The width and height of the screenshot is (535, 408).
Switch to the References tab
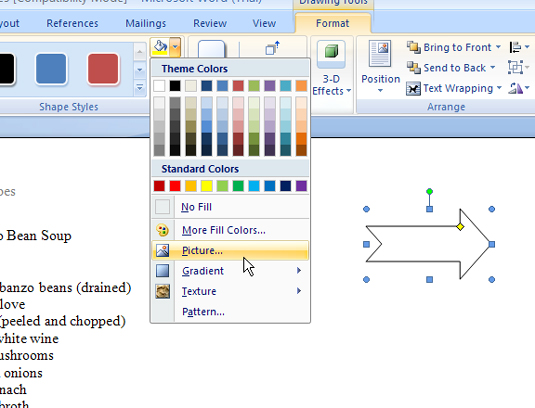click(72, 23)
